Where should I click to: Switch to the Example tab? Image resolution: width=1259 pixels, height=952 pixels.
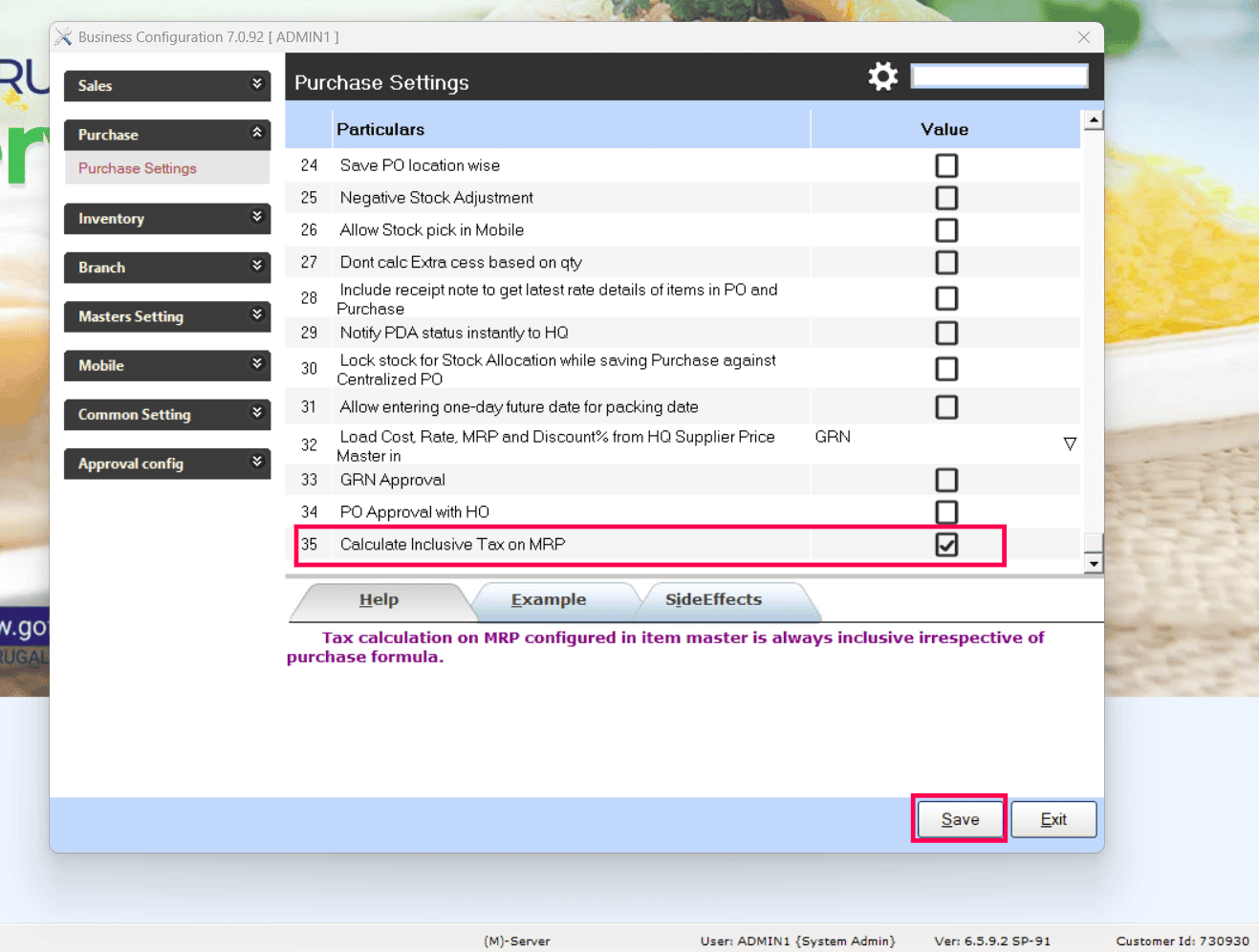549,600
